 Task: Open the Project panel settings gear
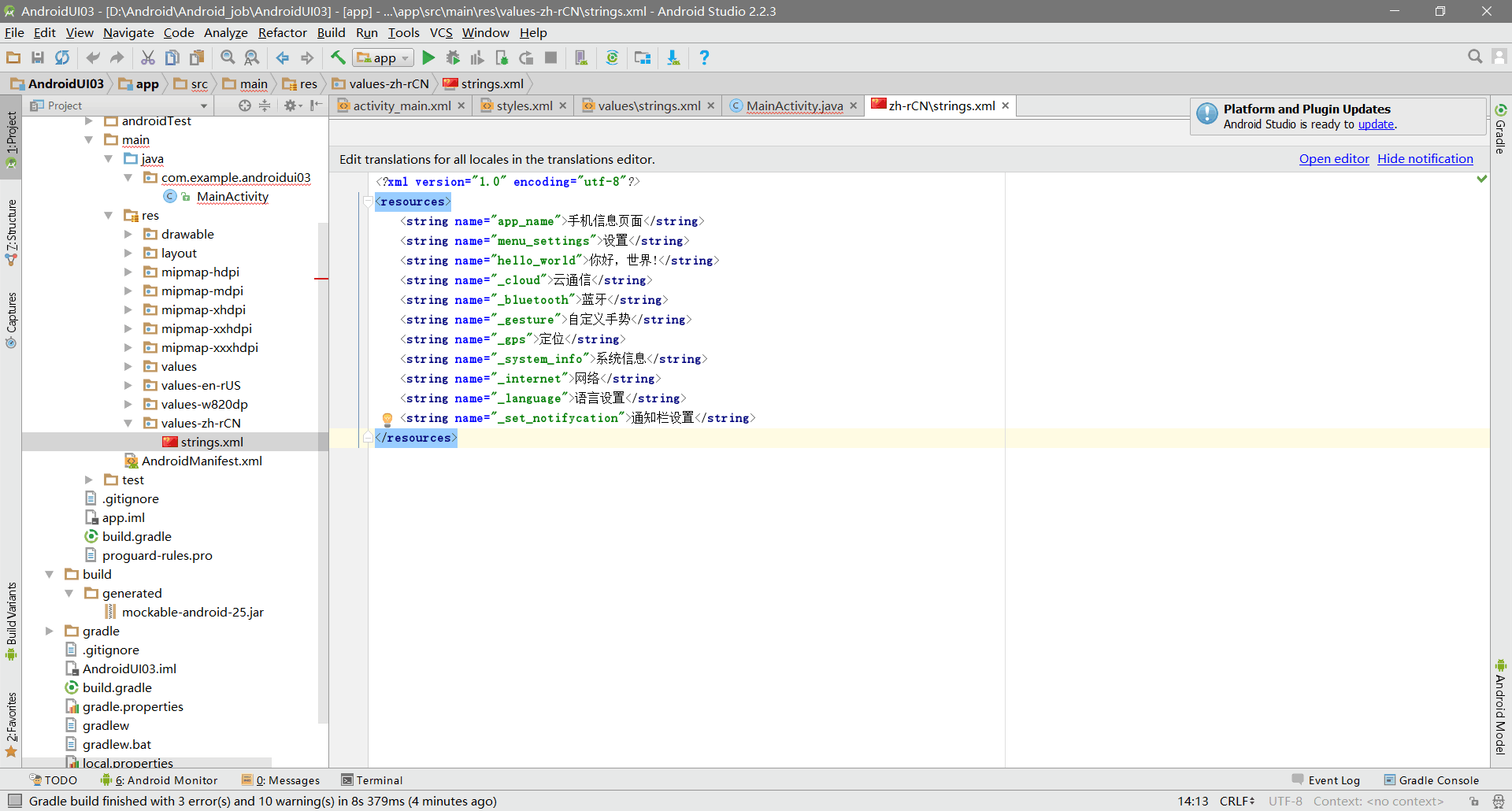292,106
